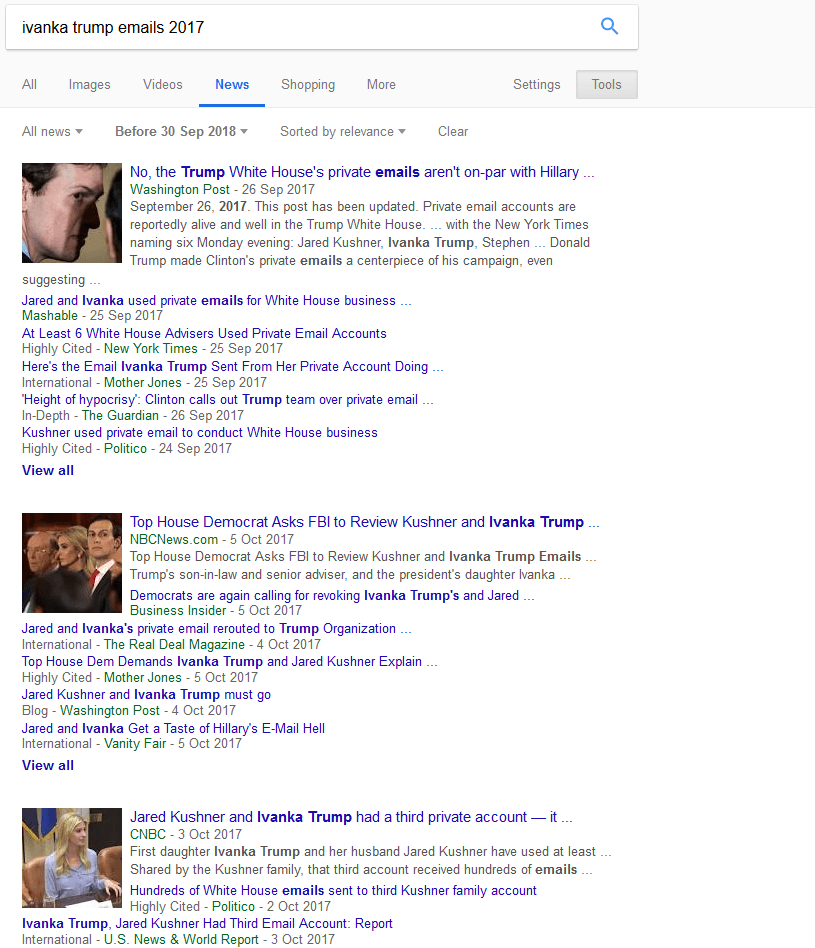
Task: Open the Shopping tab
Action: (308, 85)
